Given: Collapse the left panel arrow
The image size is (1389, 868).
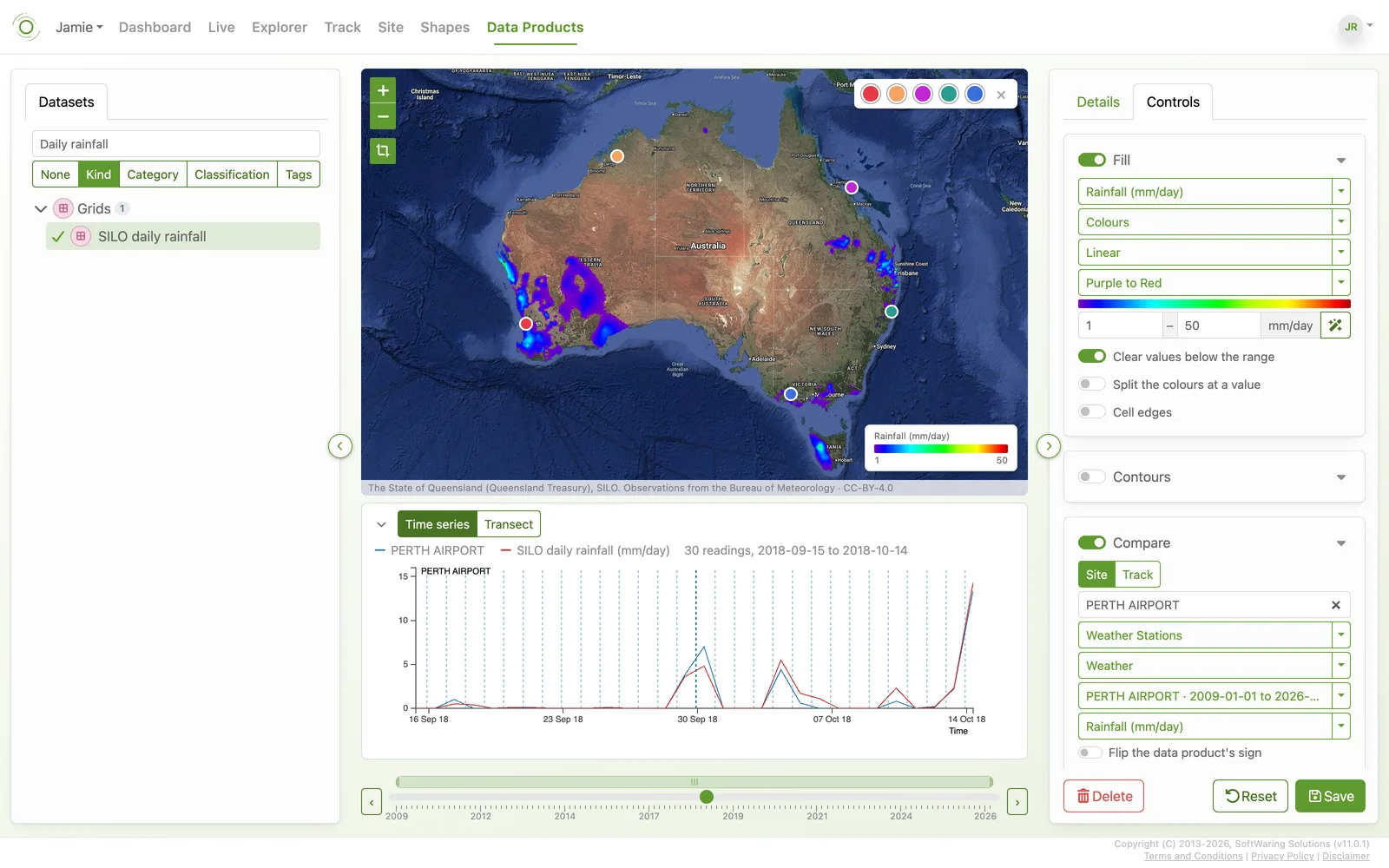Looking at the screenshot, I should 340,446.
